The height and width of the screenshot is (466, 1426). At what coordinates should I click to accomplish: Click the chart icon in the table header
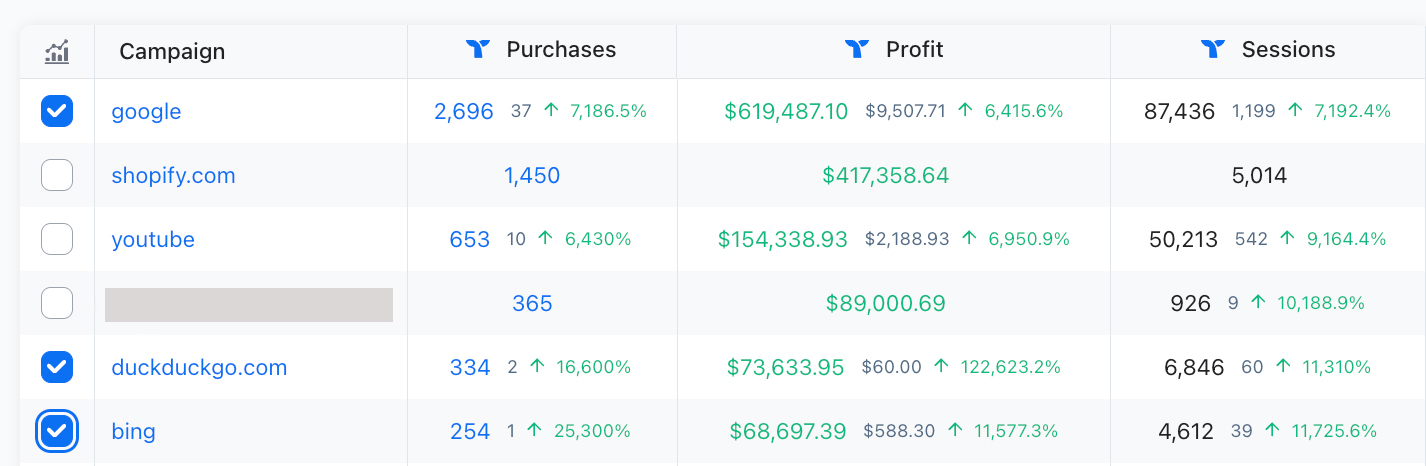pyautogui.click(x=57, y=51)
